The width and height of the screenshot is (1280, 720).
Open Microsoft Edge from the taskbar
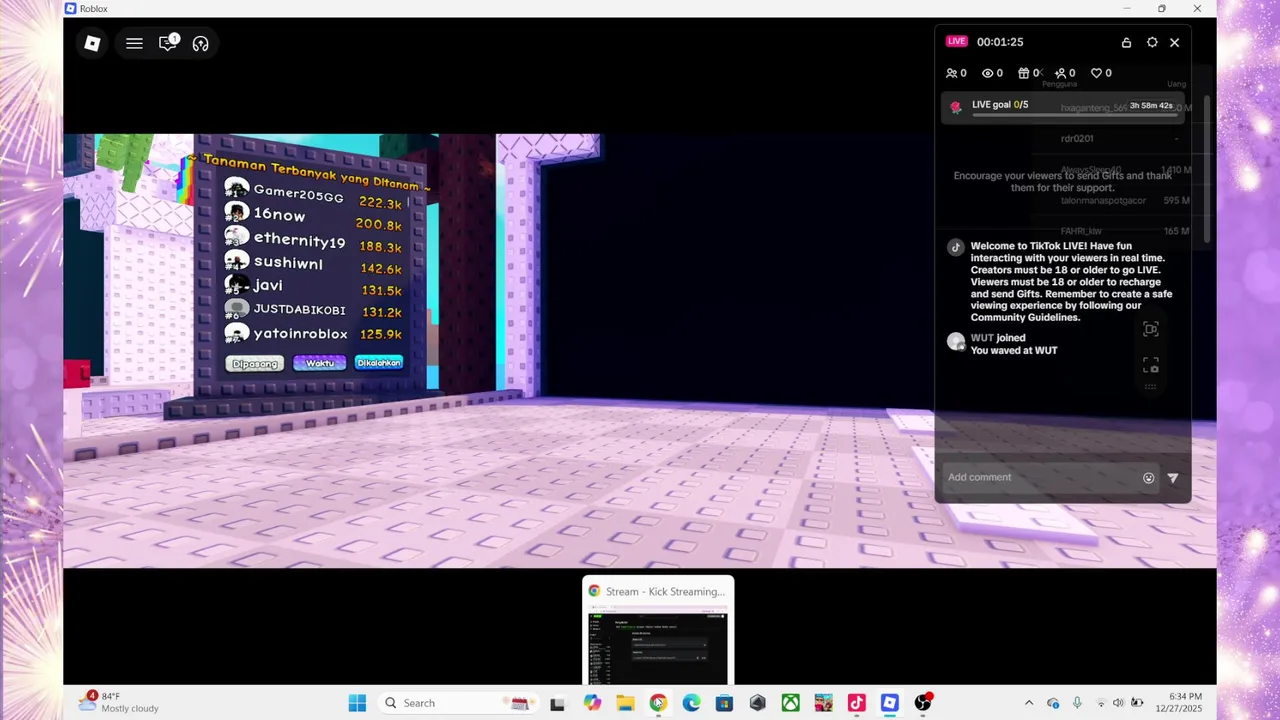[691, 703]
